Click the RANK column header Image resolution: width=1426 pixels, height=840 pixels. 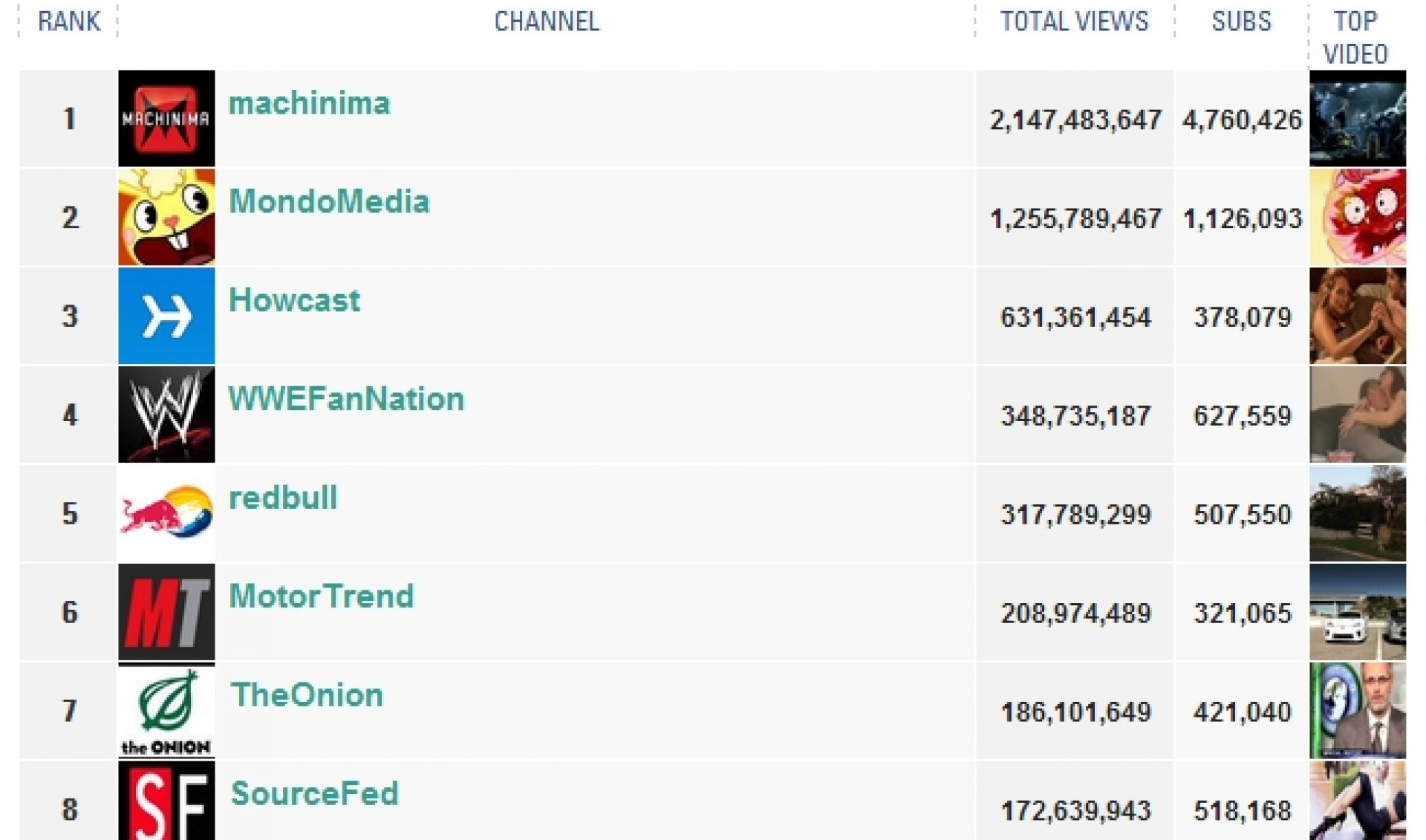click(68, 22)
